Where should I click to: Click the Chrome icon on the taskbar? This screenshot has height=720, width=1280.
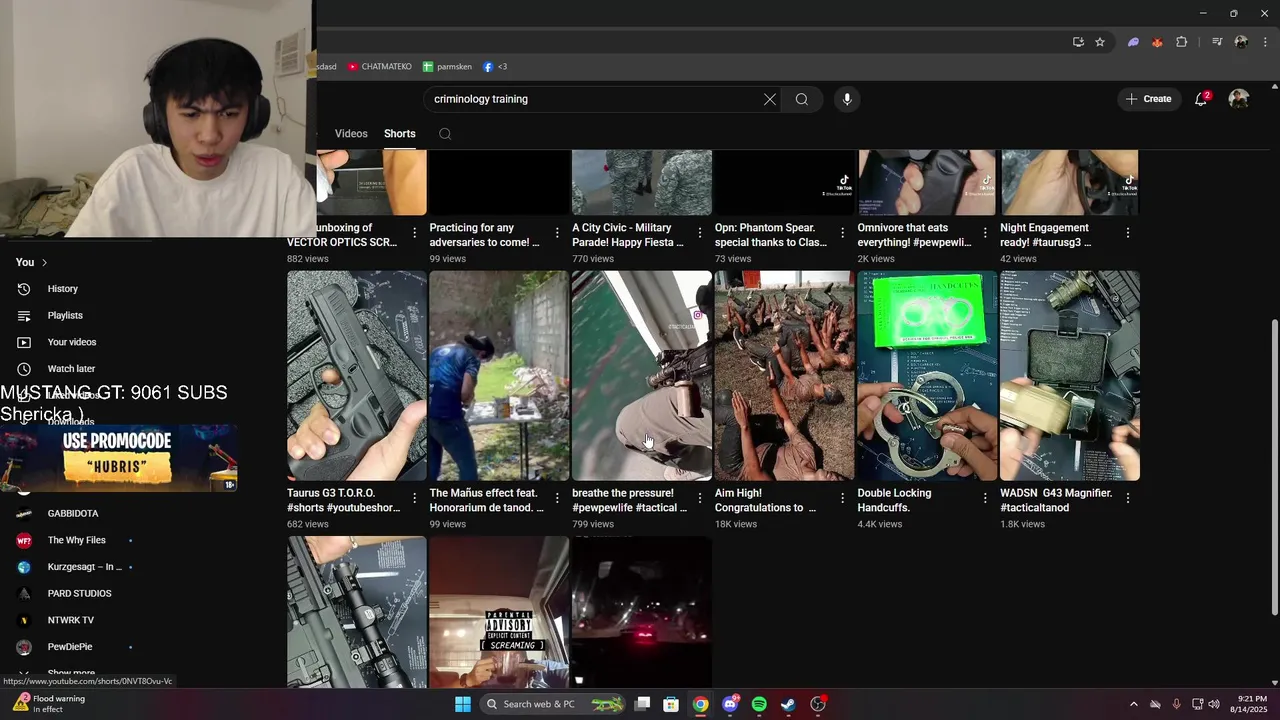[x=701, y=704]
